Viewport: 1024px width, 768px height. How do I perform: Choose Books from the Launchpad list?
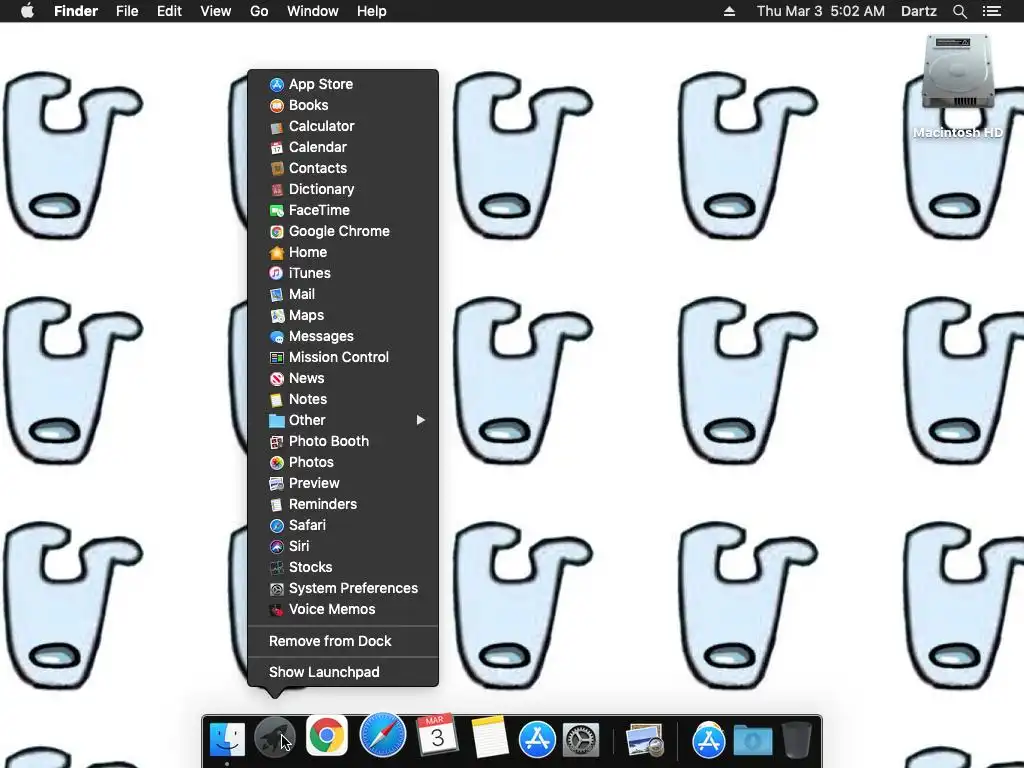pyautogui.click(x=343, y=105)
